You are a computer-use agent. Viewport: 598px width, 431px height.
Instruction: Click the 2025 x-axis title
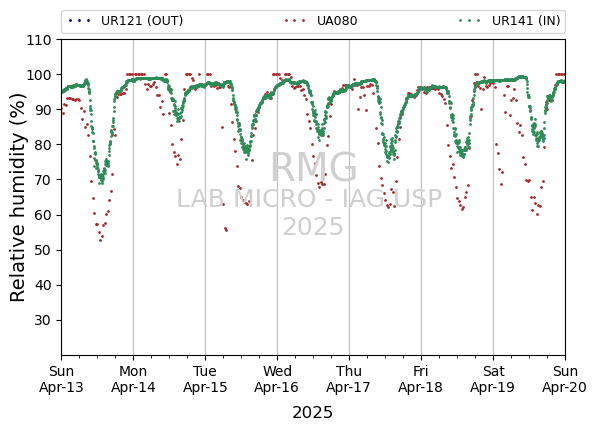pyautogui.click(x=312, y=413)
